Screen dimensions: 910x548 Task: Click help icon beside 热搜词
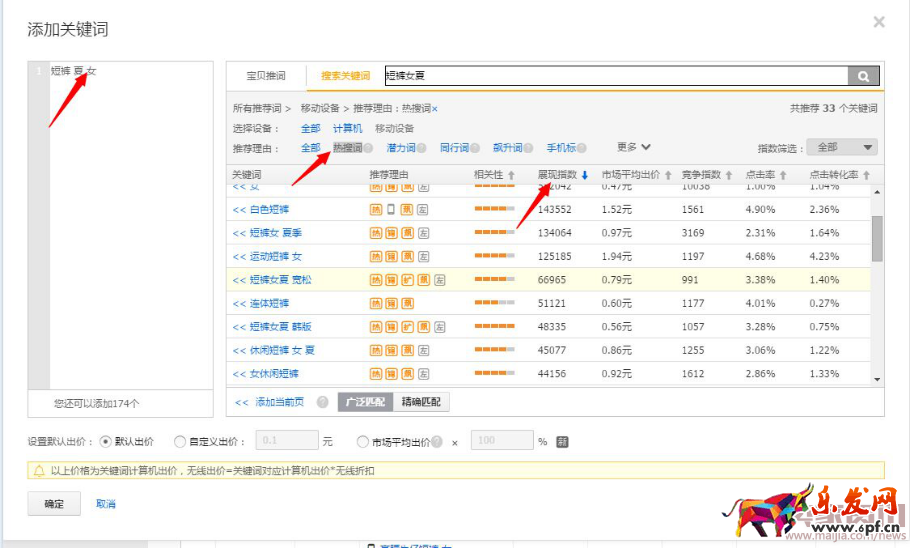click(x=368, y=148)
